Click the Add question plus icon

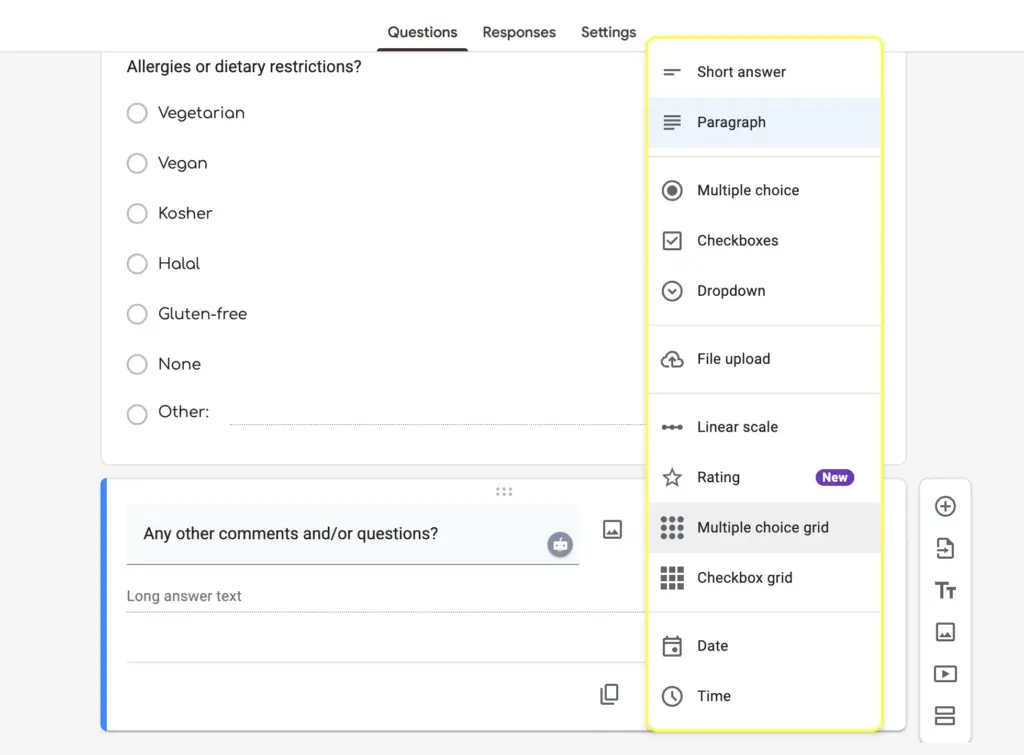945,507
